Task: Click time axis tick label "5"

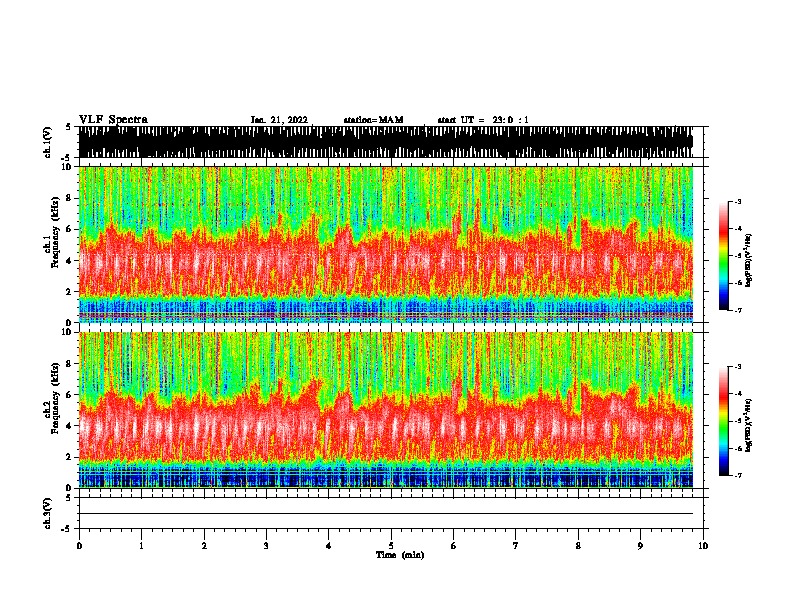Action: [391, 546]
